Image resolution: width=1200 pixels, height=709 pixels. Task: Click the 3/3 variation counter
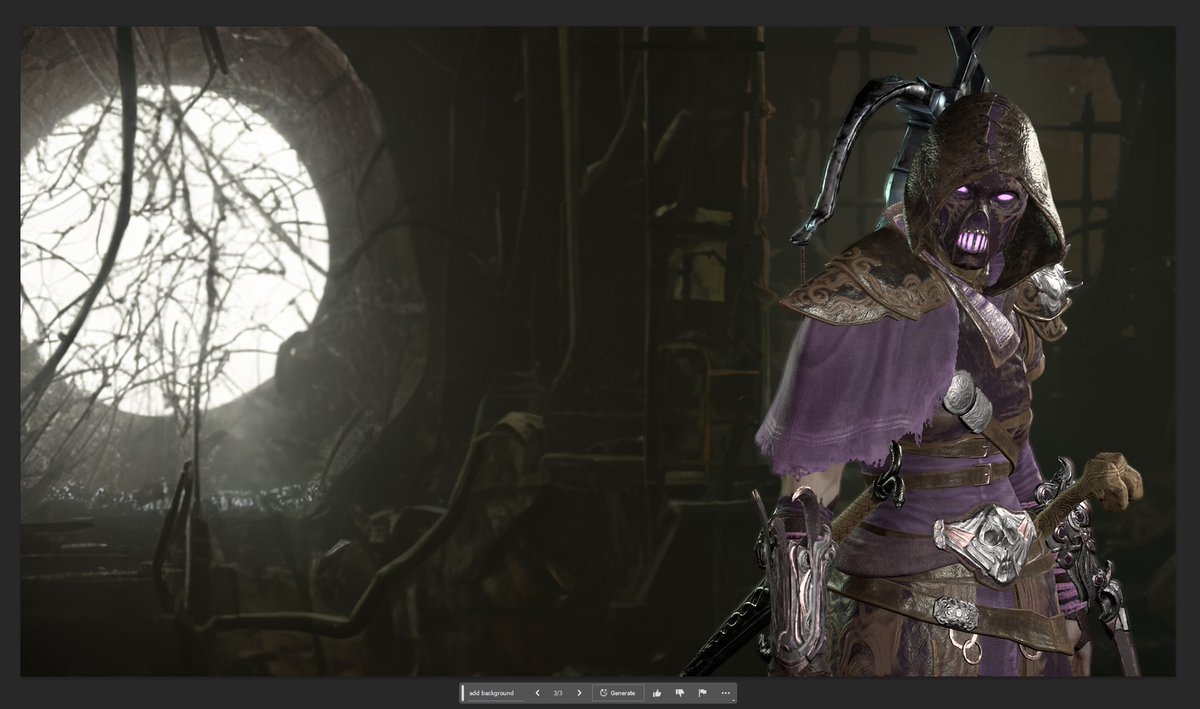click(x=558, y=693)
